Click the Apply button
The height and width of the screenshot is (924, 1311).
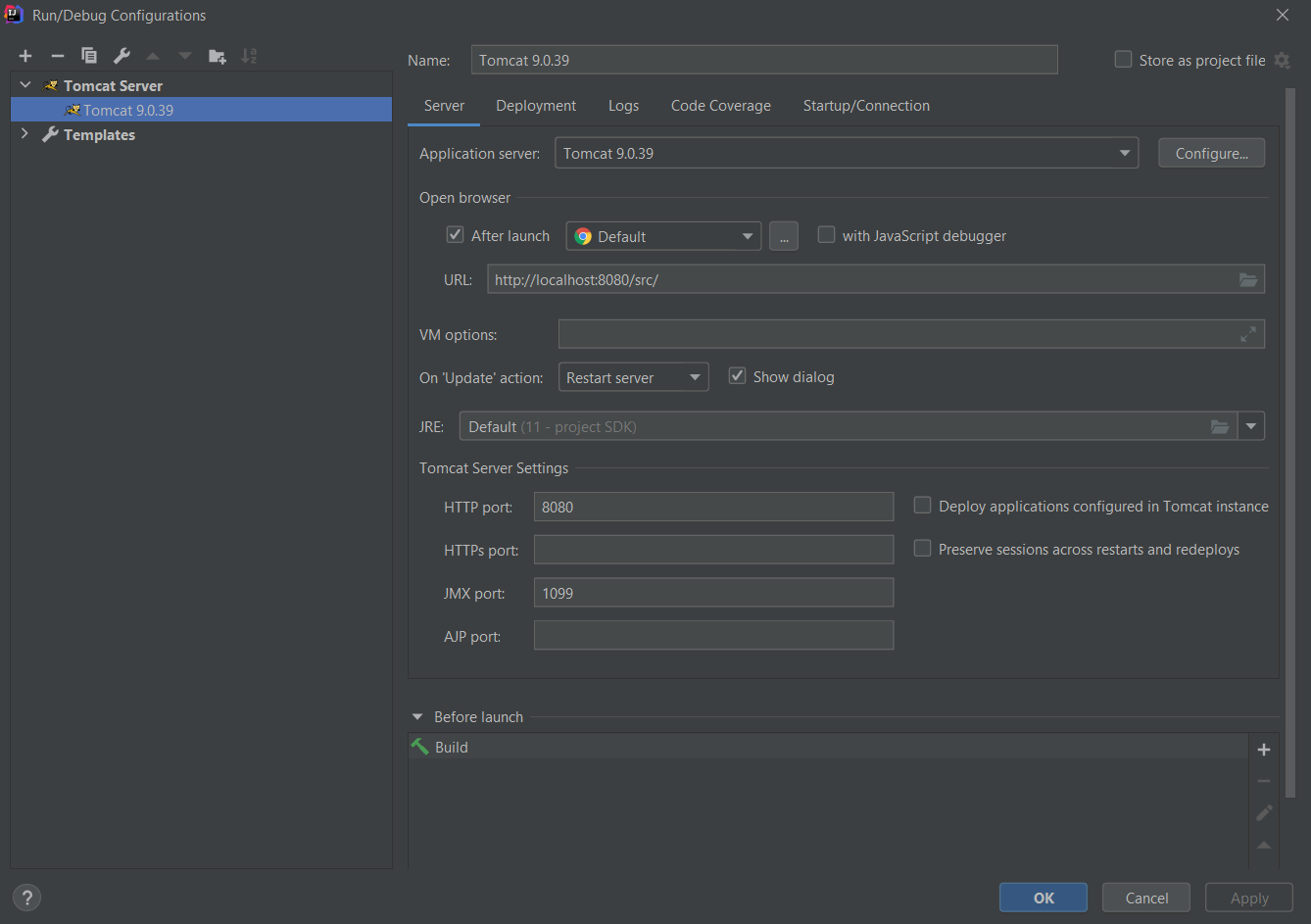(1249, 898)
